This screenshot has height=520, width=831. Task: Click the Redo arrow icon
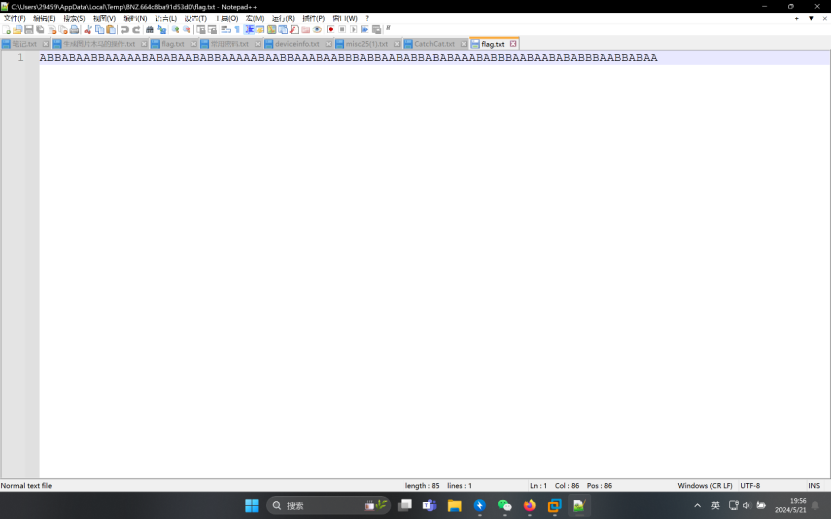pyautogui.click(x=136, y=30)
